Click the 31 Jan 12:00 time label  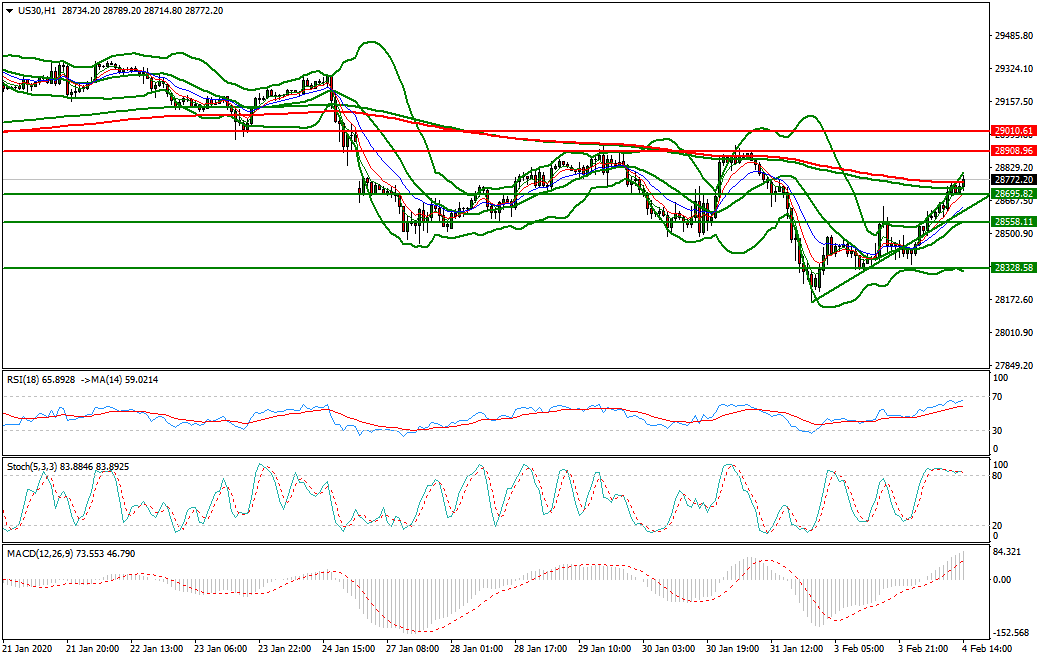pyautogui.click(x=797, y=649)
